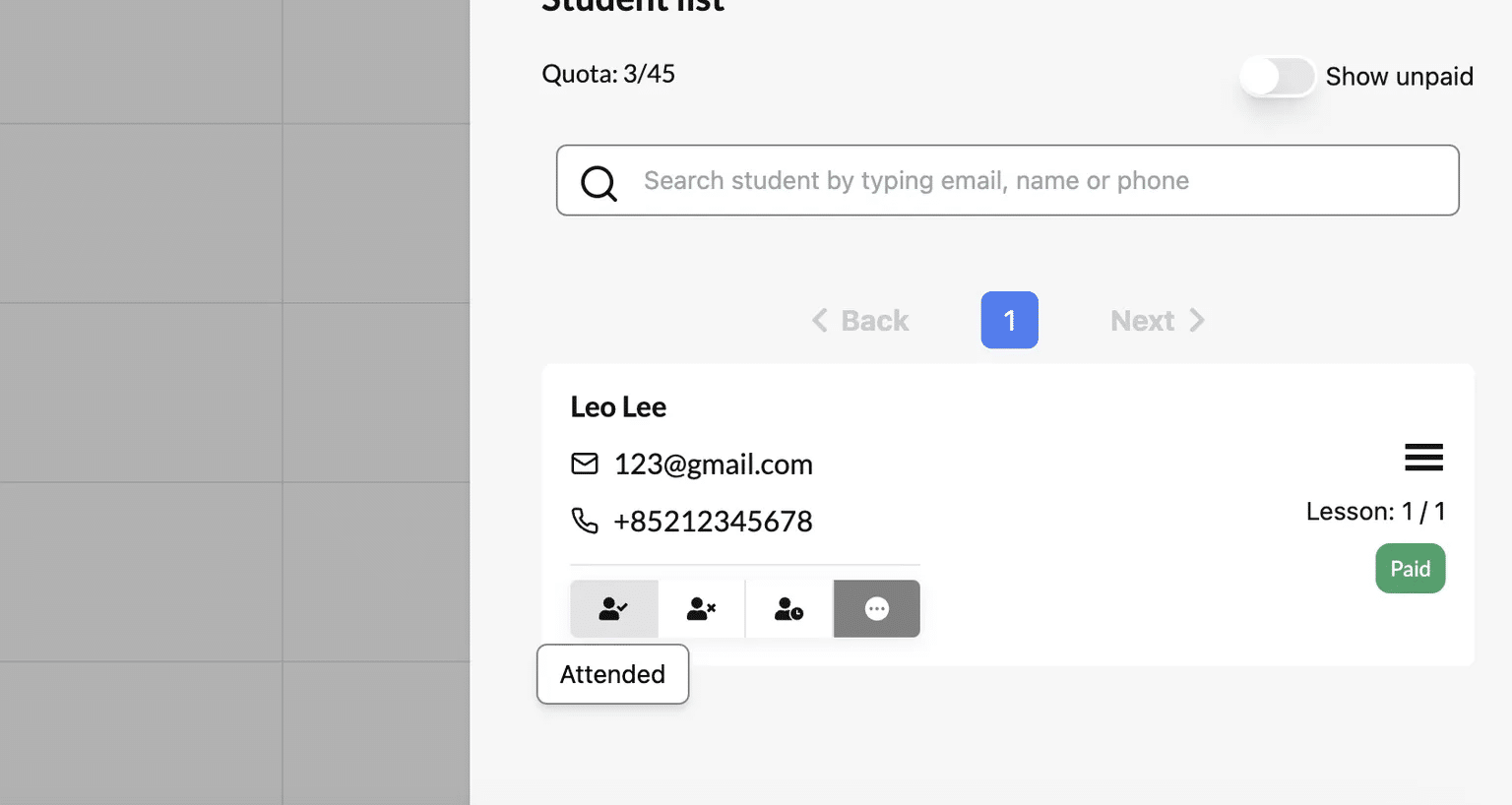
Task: Open more attendance options ellipsis button
Action: tap(877, 609)
